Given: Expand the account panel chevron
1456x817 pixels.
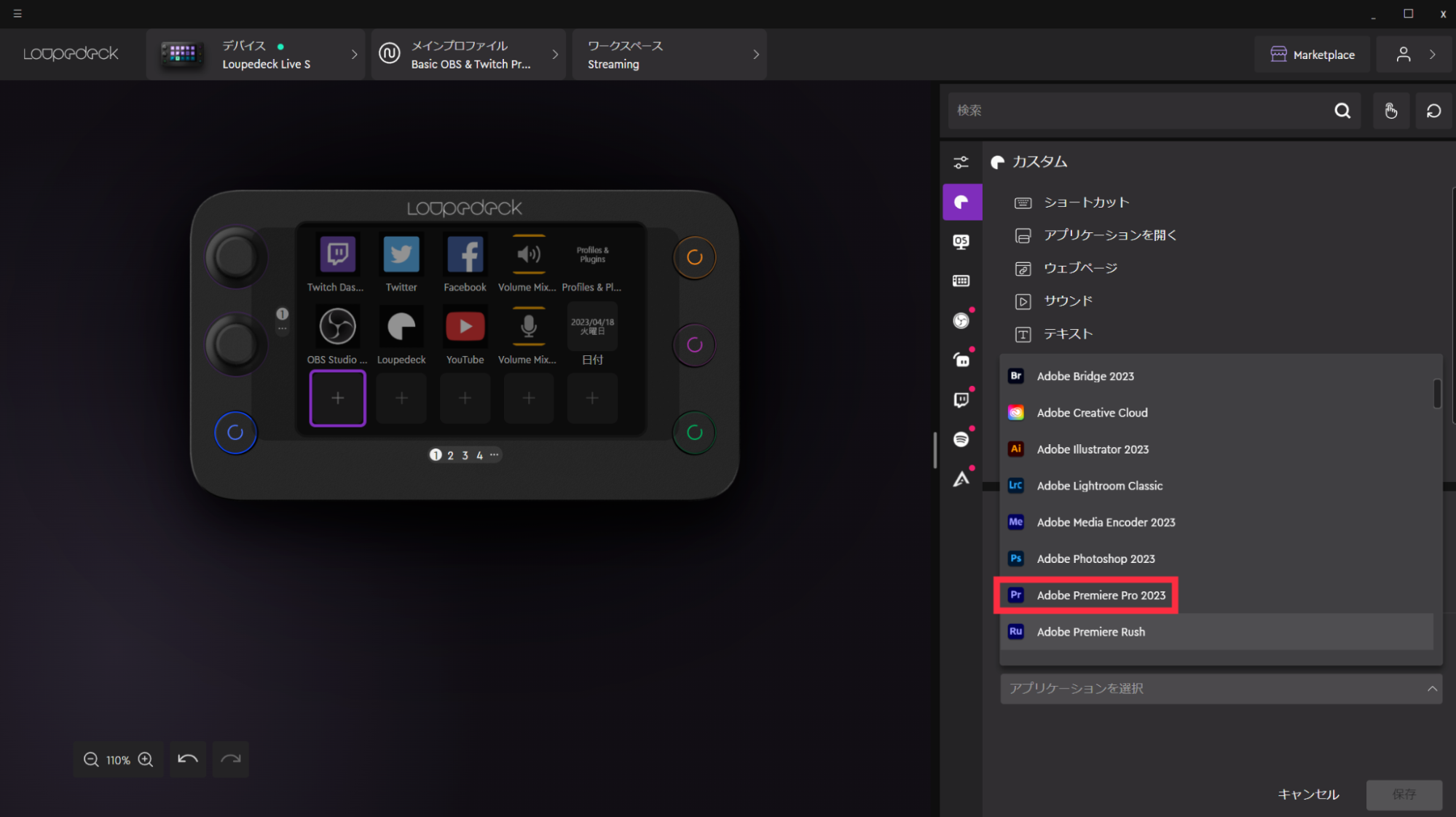Looking at the screenshot, I should coord(1433,55).
